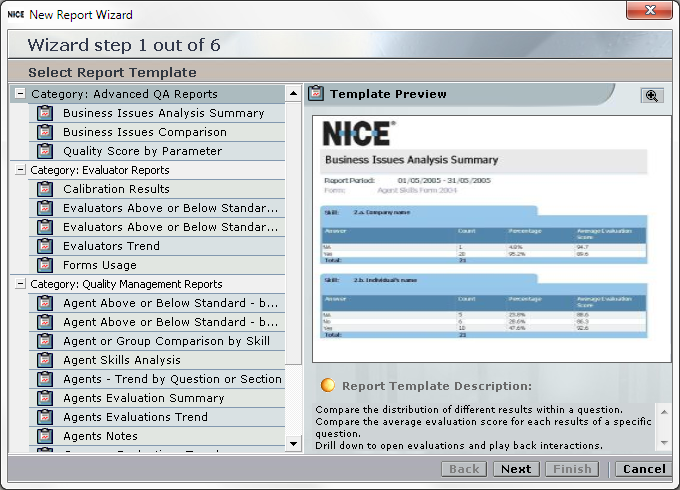Screen dimensions: 680x490
Task: Close the New Report Wizard window
Action: pos(649,10)
